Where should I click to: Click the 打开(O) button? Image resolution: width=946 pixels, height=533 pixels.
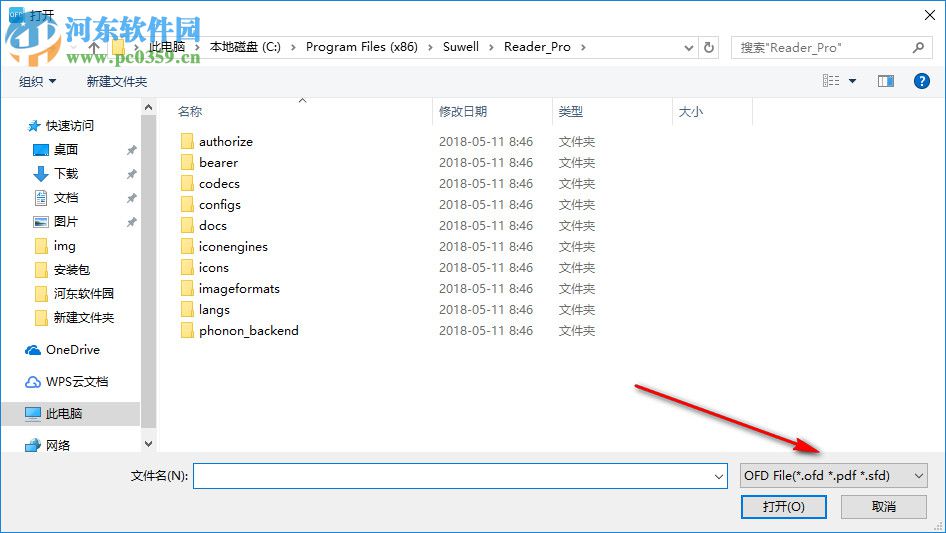point(784,506)
